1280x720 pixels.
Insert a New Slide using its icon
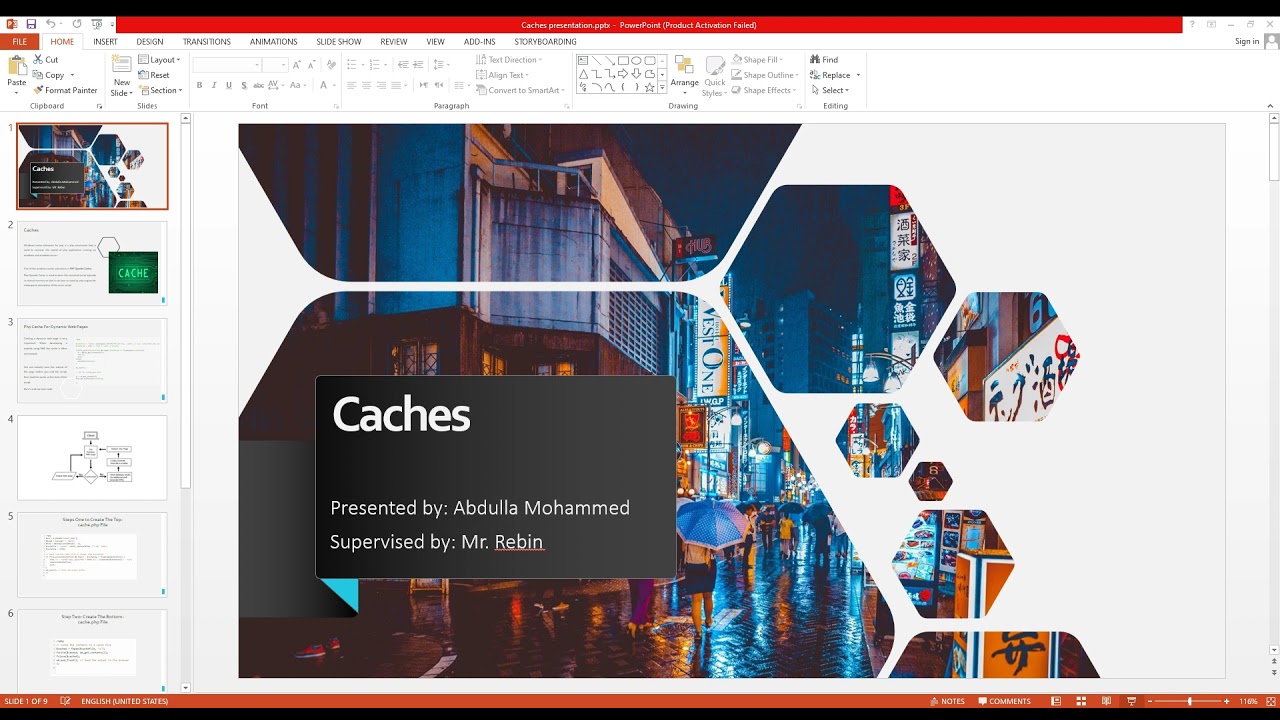click(x=122, y=65)
